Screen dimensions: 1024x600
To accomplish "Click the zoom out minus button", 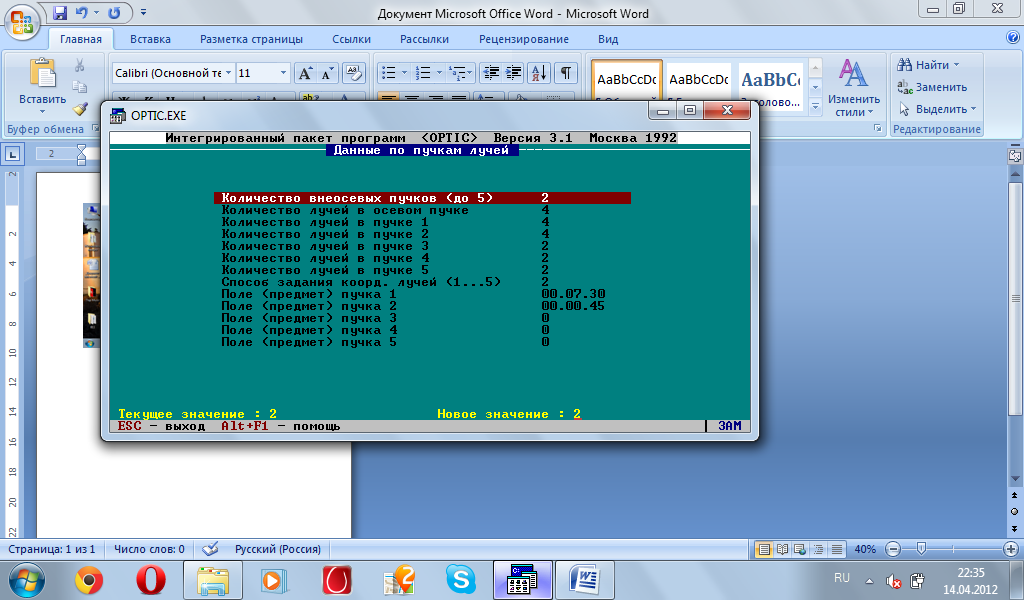I will pyautogui.click(x=894, y=549).
